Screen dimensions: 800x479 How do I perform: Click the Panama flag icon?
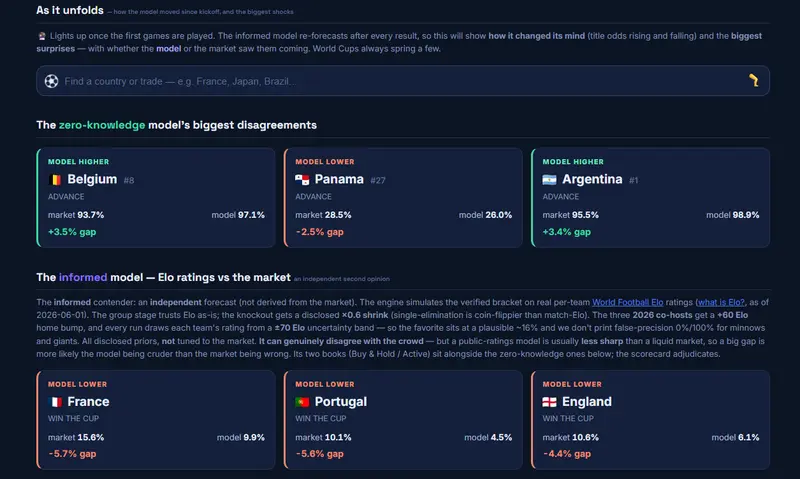(302, 180)
